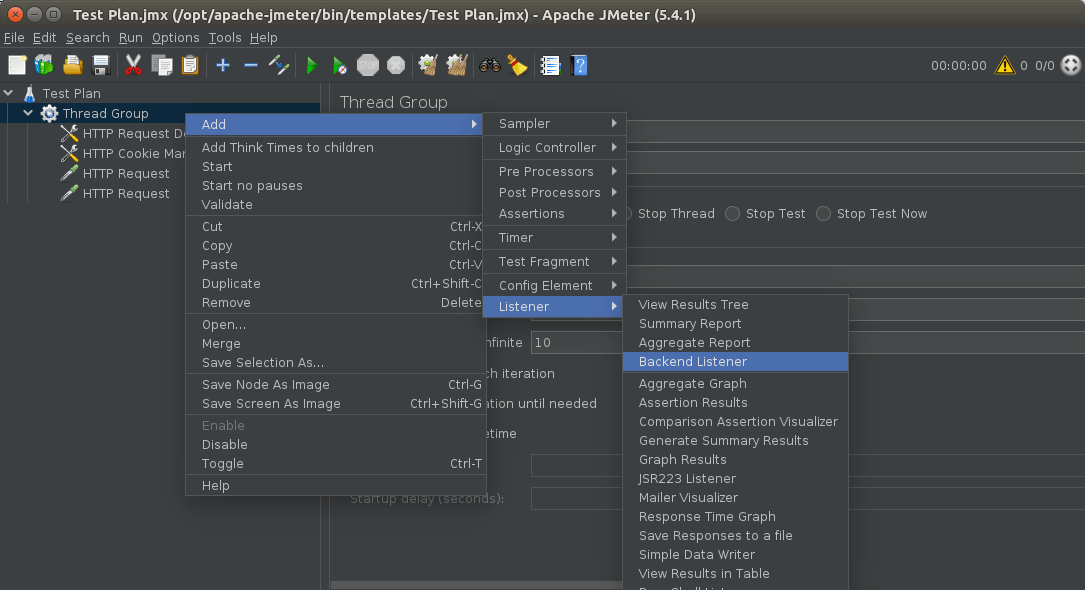Open the Options menu in menu bar
Image resolution: width=1085 pixels, height=590 pixels.
175,38
